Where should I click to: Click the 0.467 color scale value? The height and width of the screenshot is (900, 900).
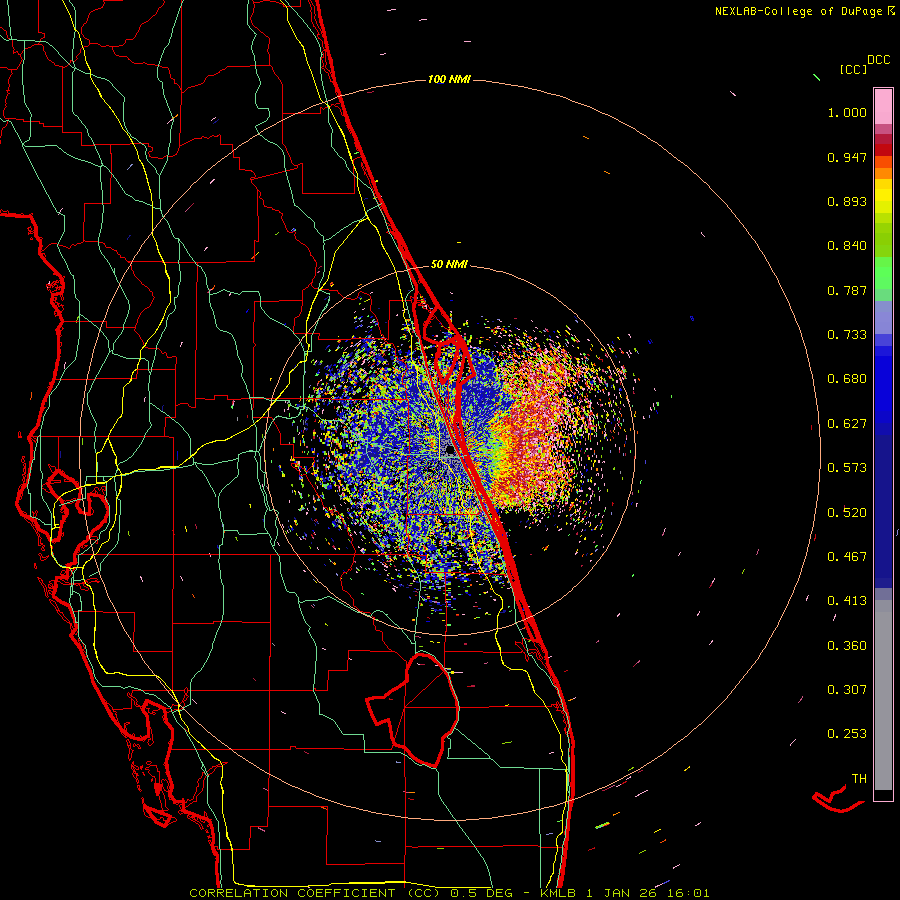[x=847, y=557]
